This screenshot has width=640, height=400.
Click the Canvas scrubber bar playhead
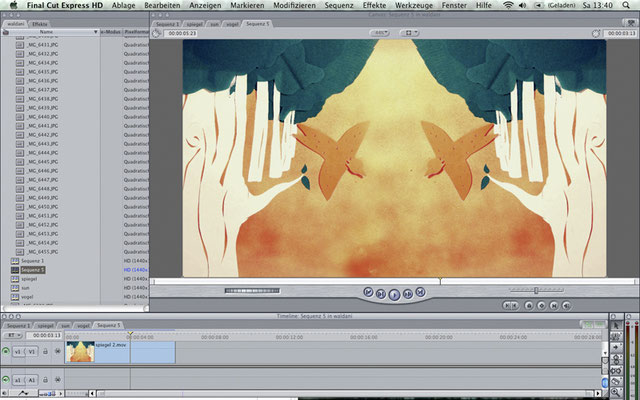(440, 281)
